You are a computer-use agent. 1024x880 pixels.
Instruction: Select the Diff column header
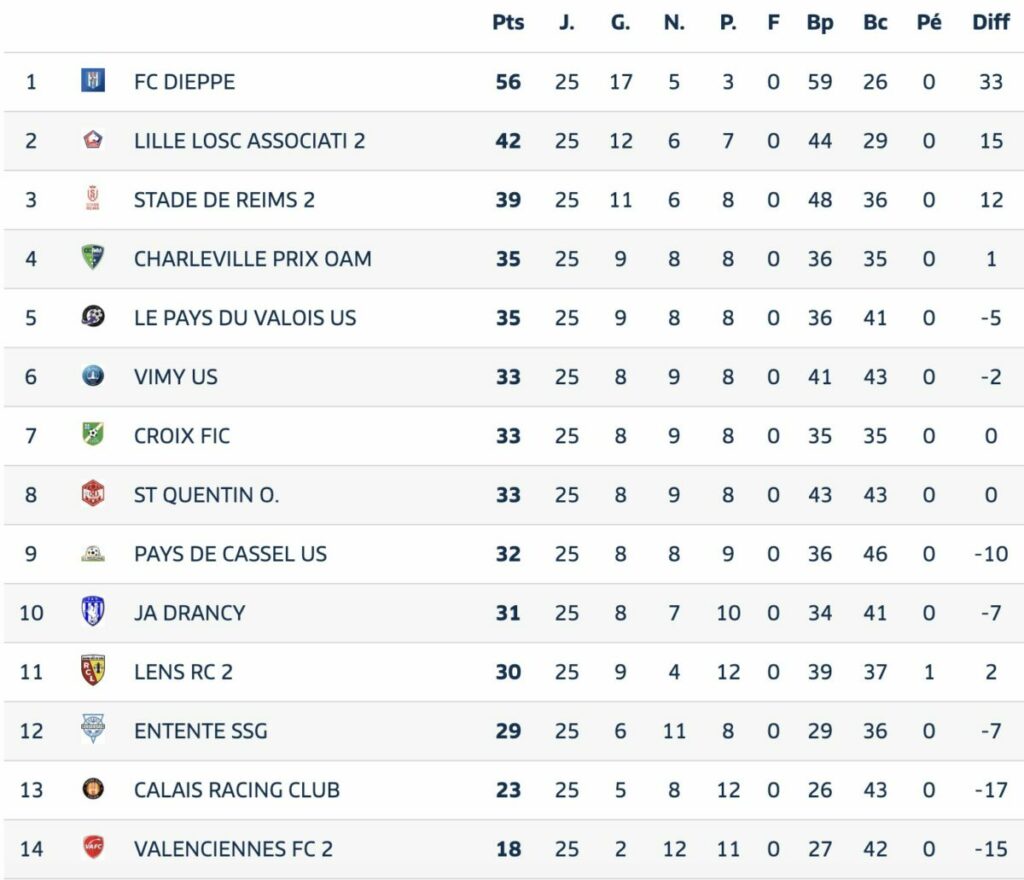pos(991,22)
